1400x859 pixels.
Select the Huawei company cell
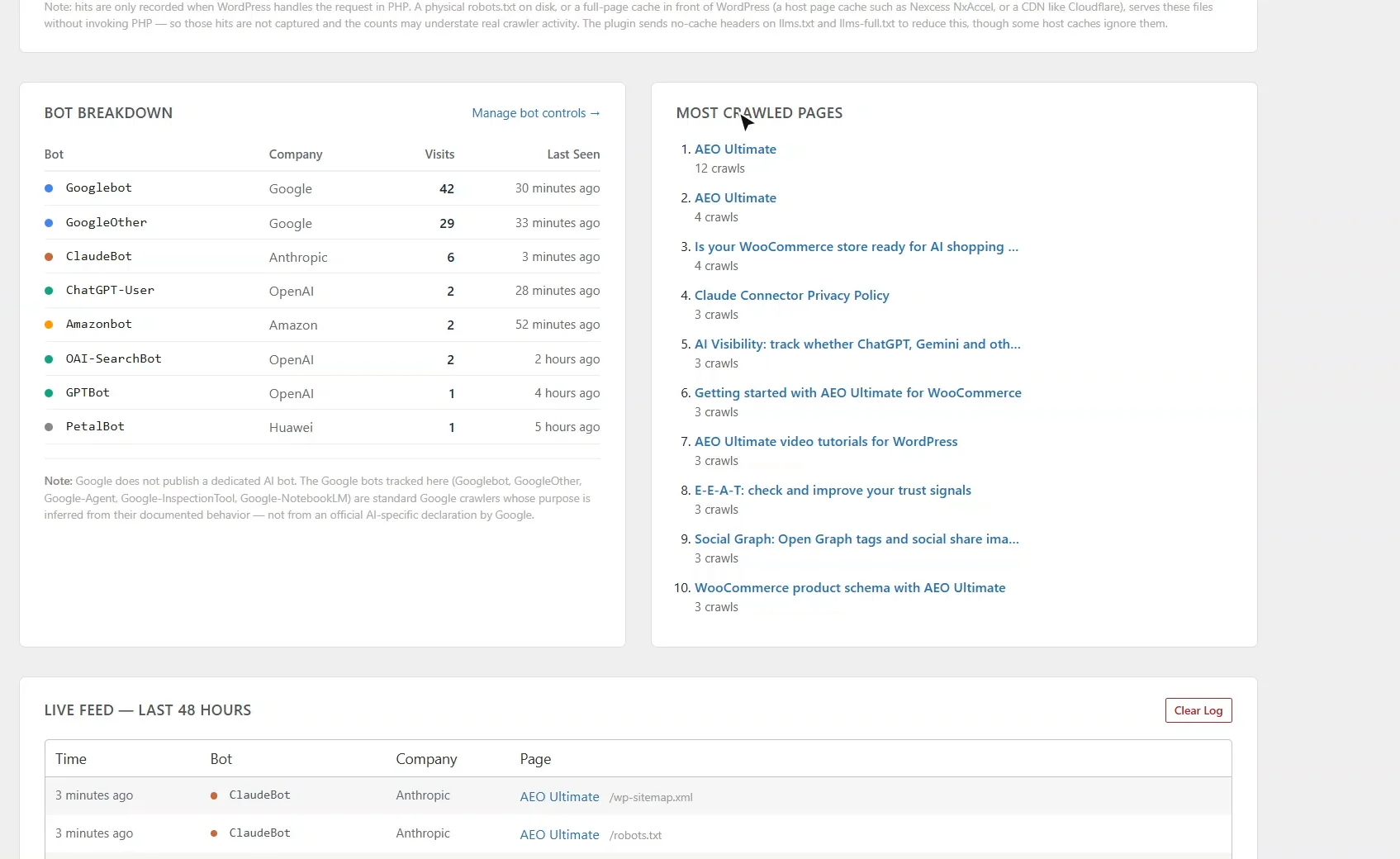pos(291,428)
